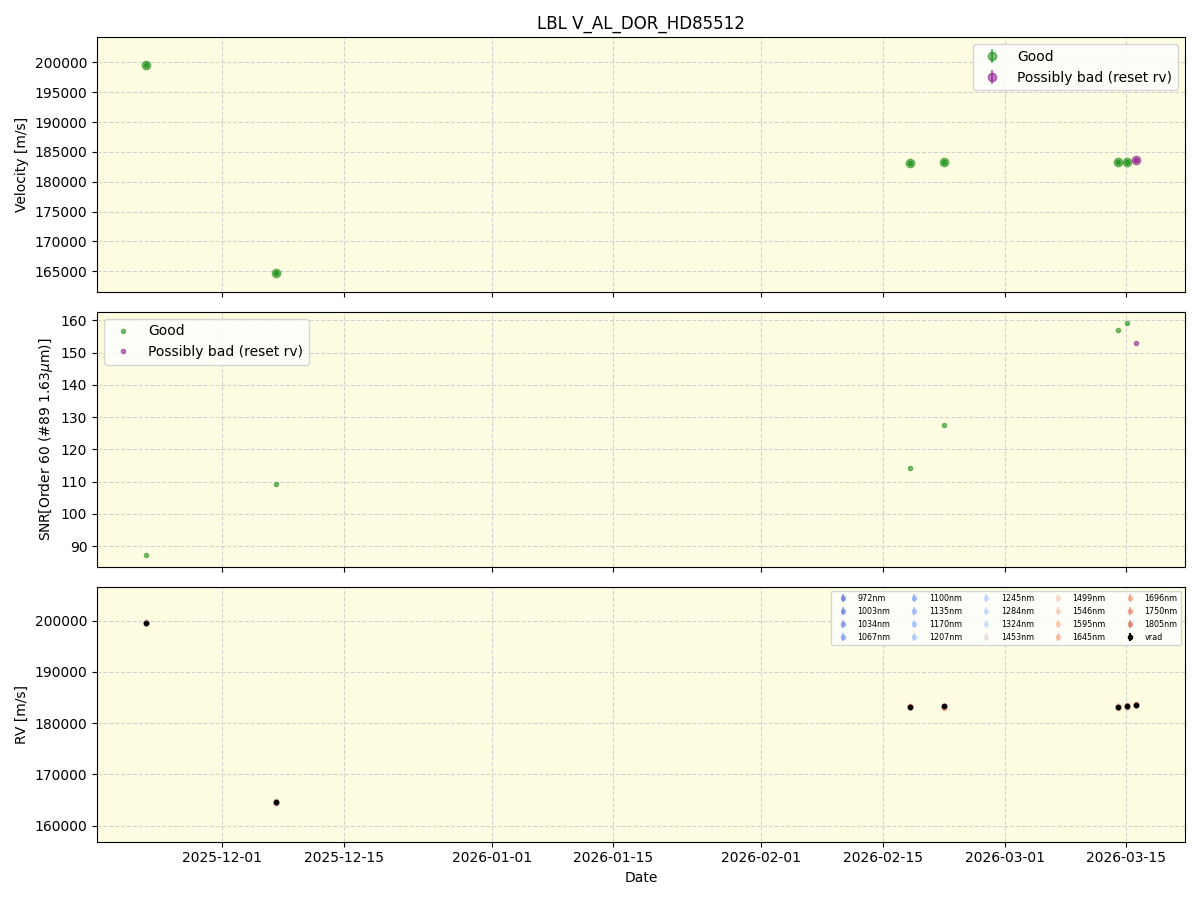Click the 2026-02-15 date tick label
The image size is (1200, 900).
882,857
